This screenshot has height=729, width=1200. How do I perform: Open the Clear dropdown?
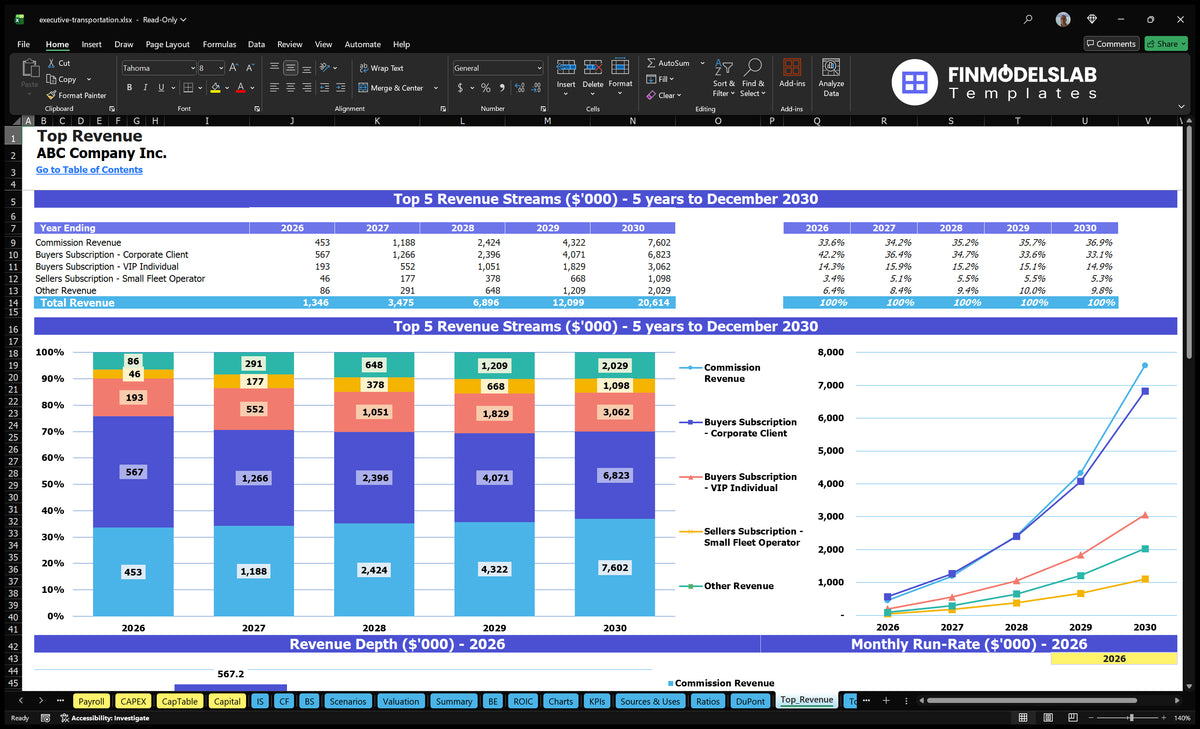click(x=664, y=95)
